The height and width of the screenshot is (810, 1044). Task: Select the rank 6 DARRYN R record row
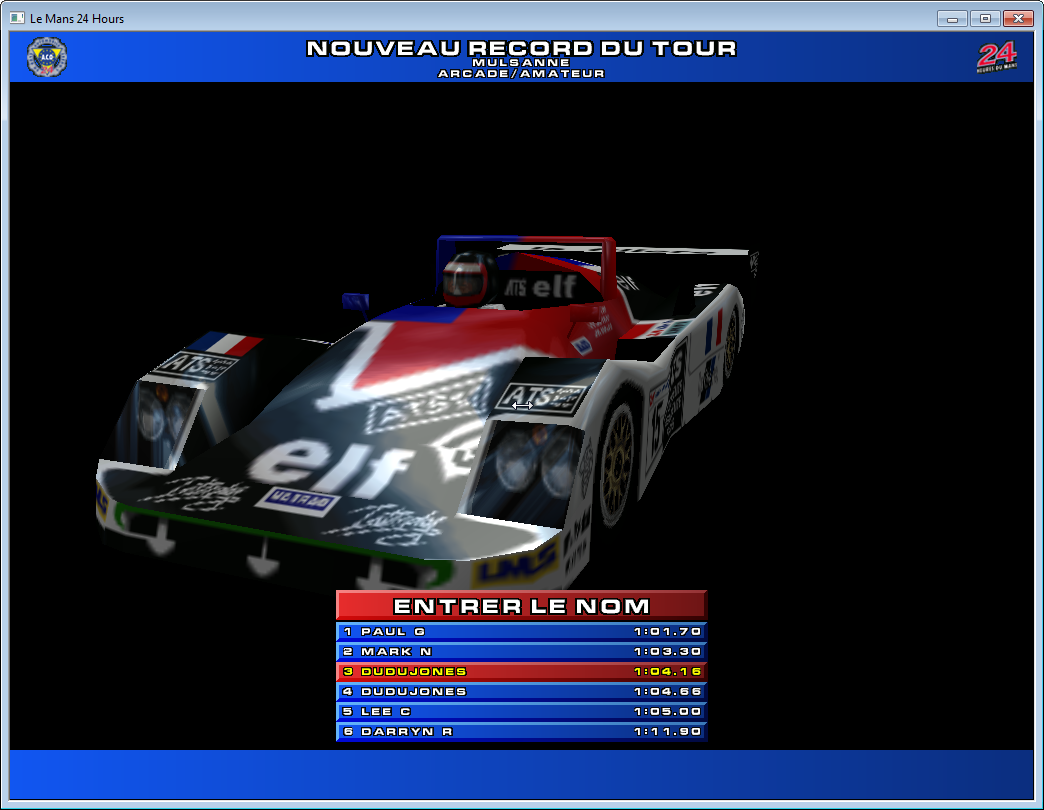(x=521, y=731)
